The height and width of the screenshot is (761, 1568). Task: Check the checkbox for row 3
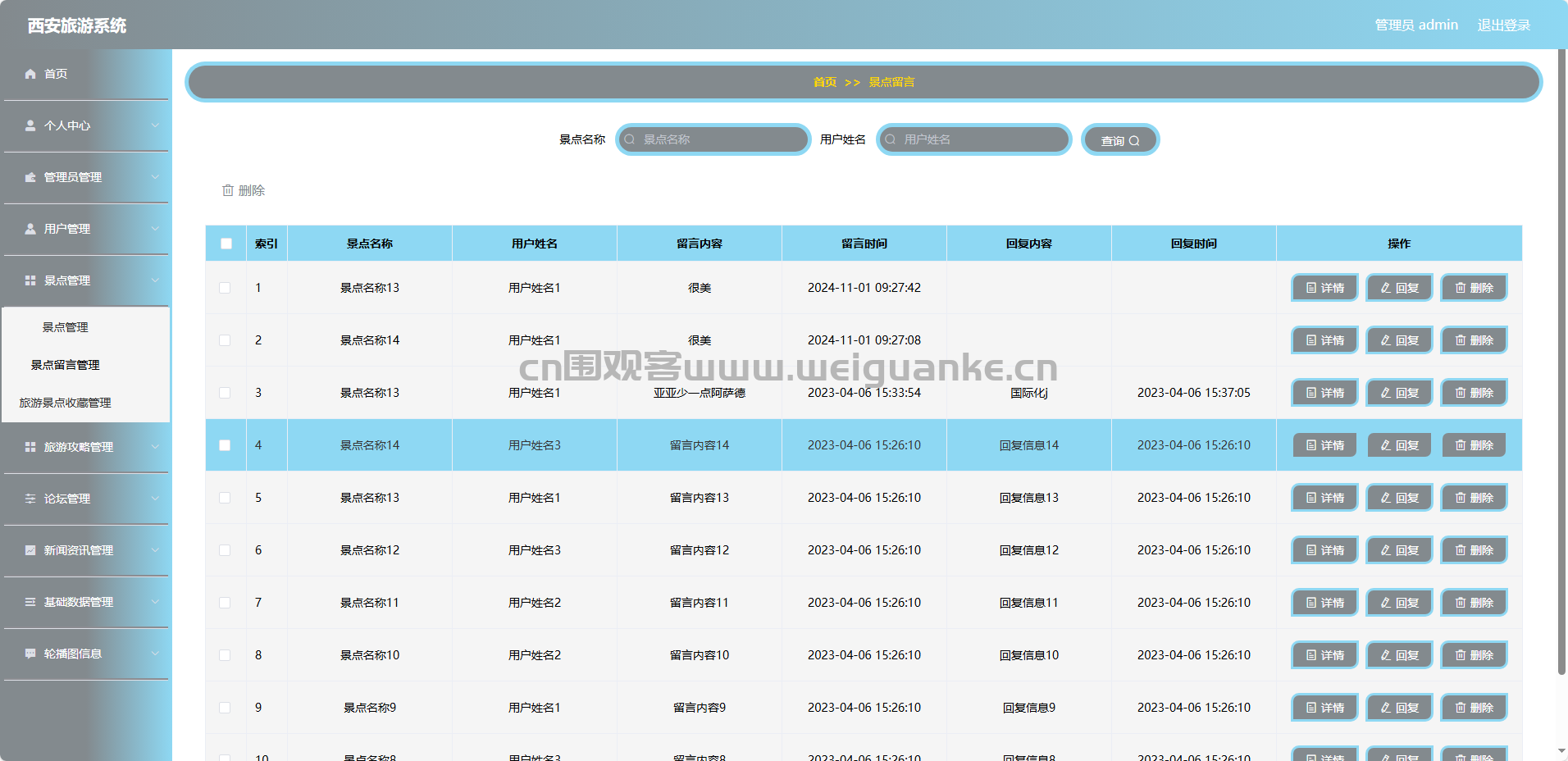tap(225, 393)
